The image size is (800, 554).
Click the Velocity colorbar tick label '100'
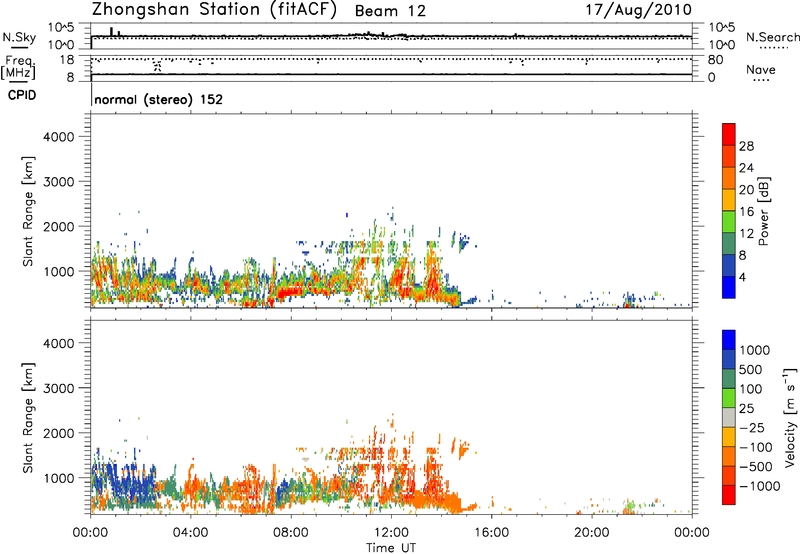point(751,389)
